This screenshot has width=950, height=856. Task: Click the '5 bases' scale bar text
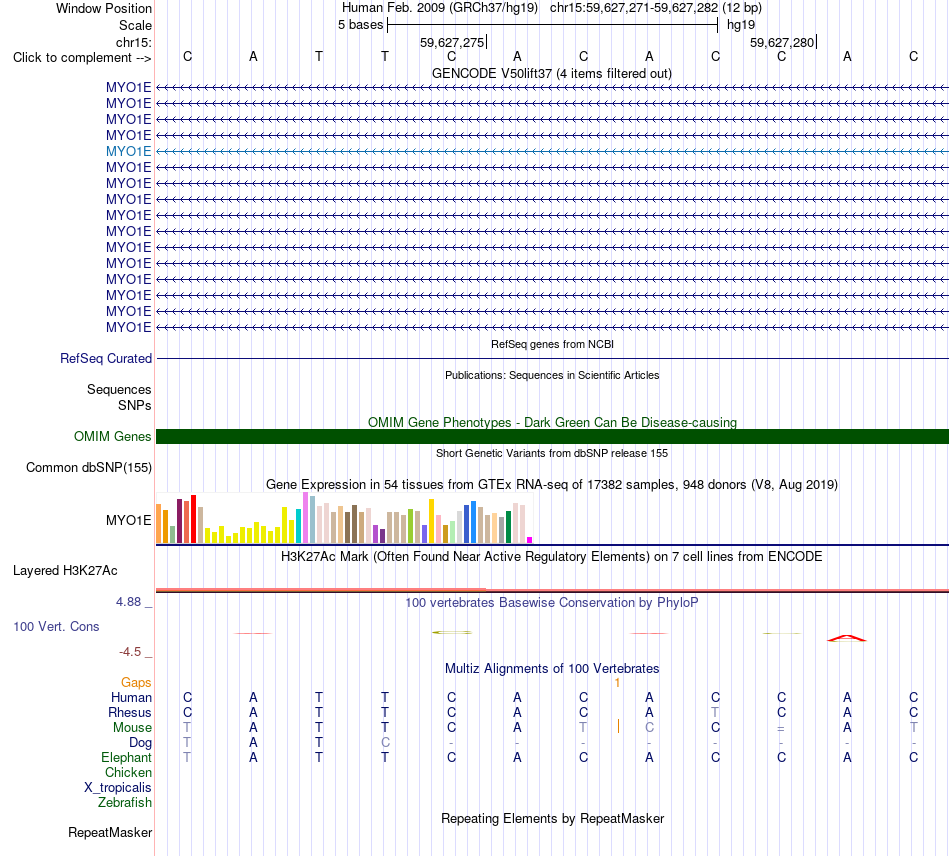(x=360, y=25)
